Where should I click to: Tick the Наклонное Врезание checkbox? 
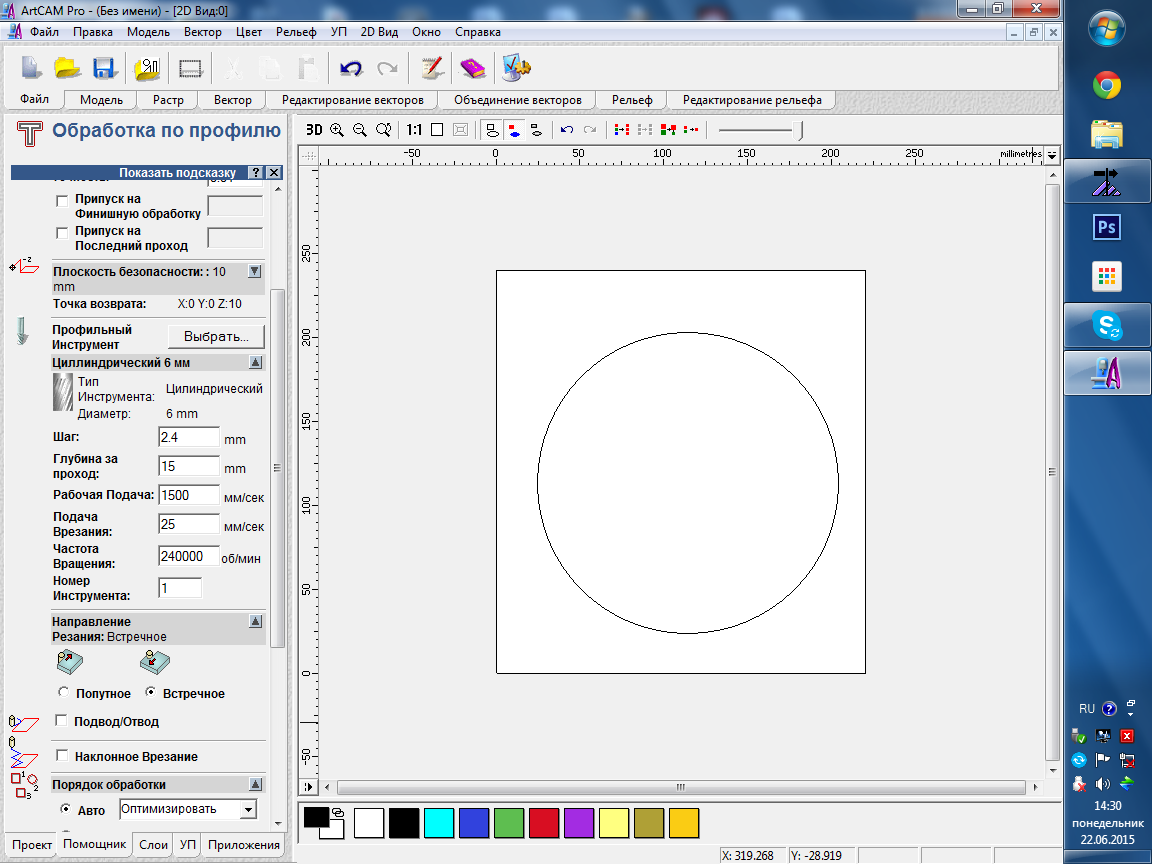click(62, 757)
